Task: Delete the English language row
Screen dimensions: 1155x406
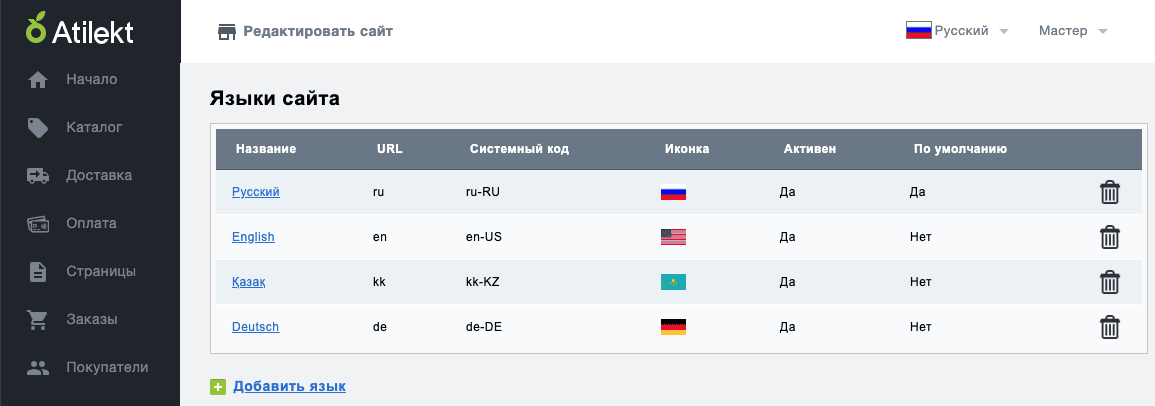Action: coord(1109,237)
